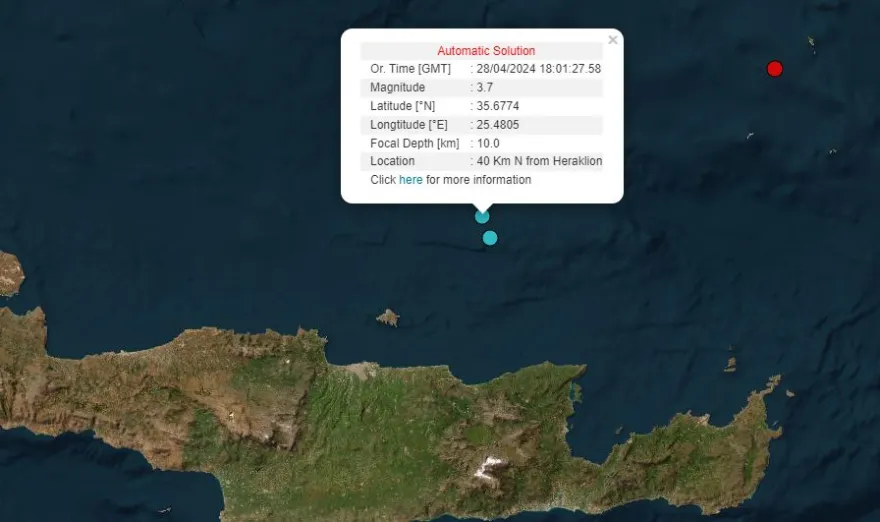
Task: Click the '40 Km N from Heraklion' location text
Action: click(x=539, y=162)
